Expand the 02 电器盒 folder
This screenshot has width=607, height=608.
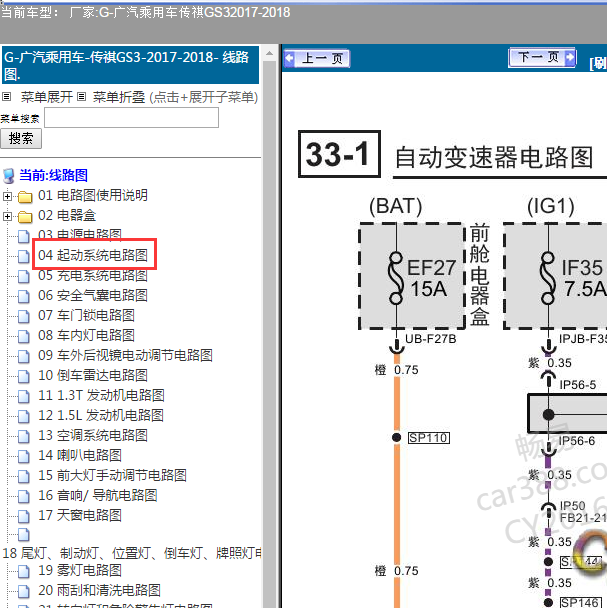click(7, 216)
